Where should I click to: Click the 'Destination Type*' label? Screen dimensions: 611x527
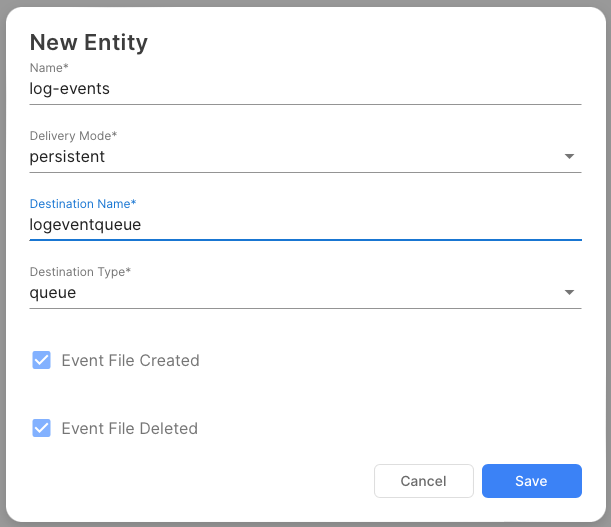pos(80,271)
